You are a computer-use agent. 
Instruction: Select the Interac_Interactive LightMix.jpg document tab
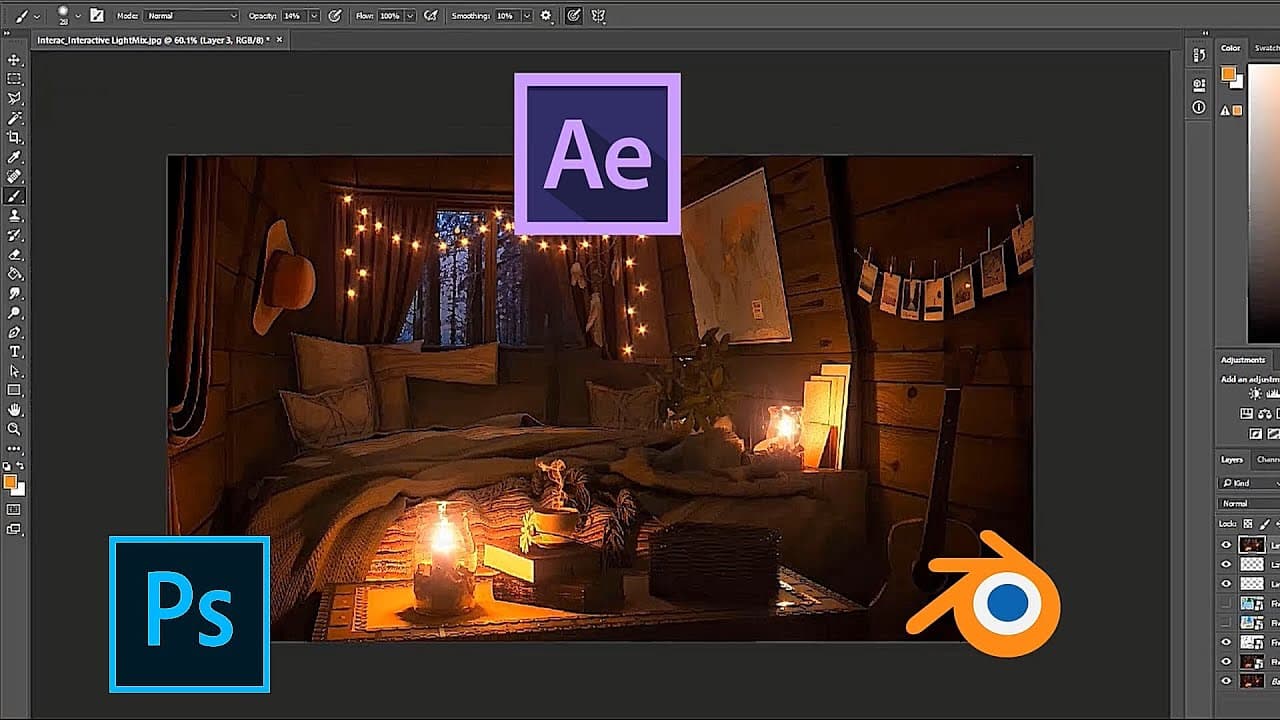pos(153,40)
